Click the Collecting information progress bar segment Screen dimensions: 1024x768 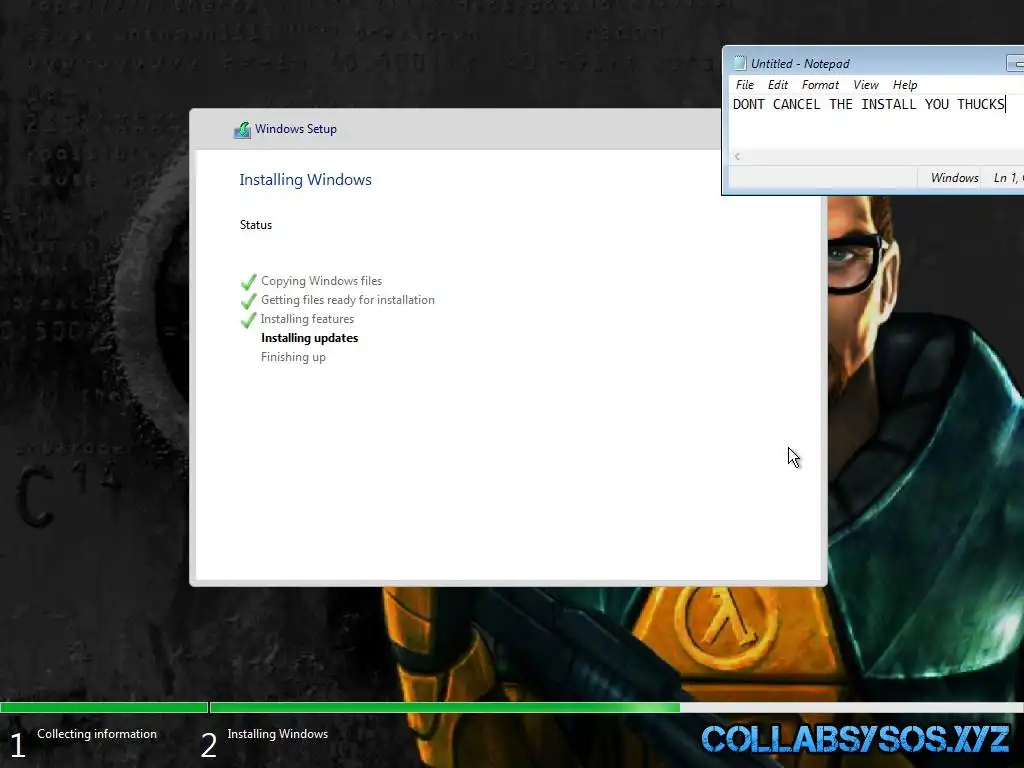[104, 707]
